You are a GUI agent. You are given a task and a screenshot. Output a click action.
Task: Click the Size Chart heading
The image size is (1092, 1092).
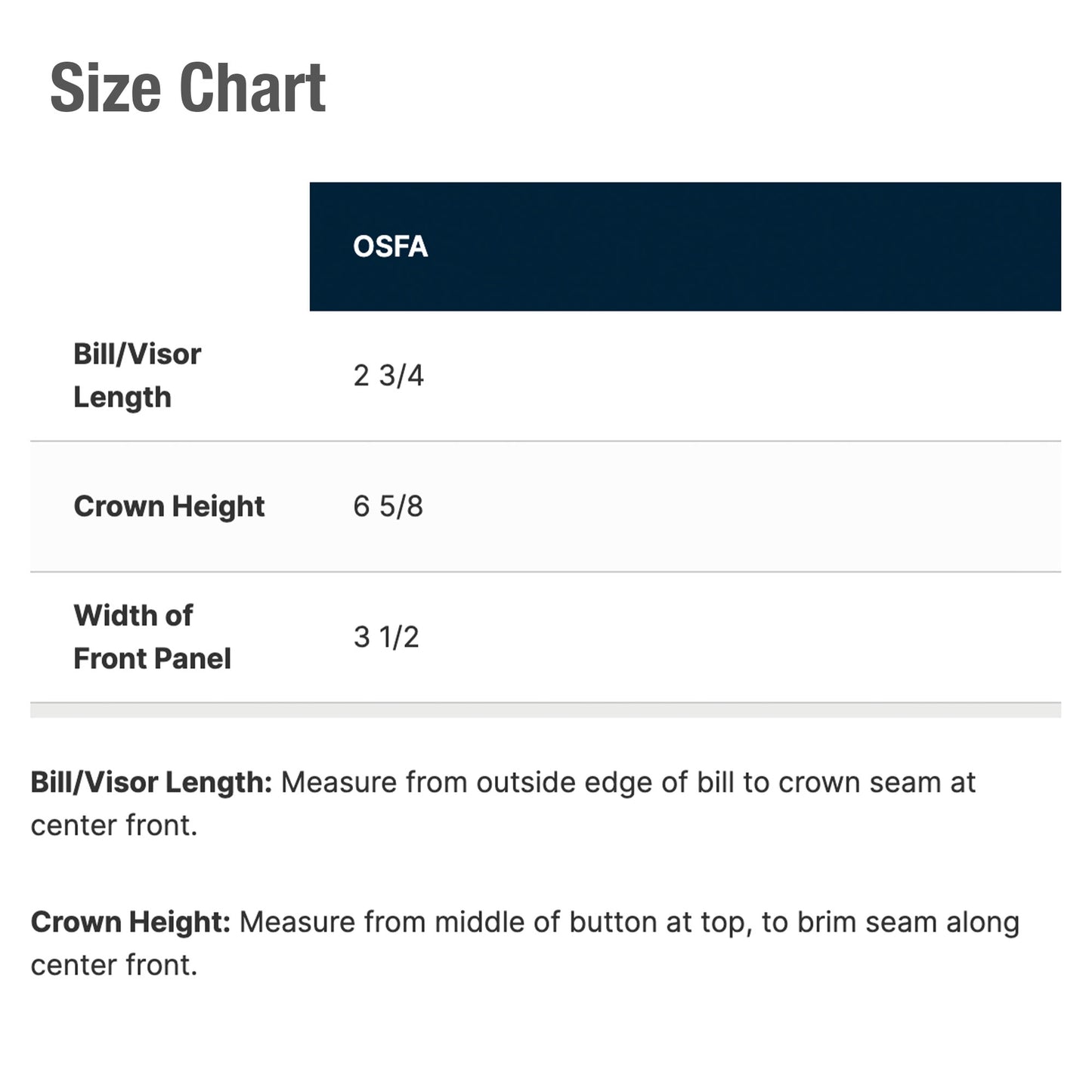[x=187, y=88]
